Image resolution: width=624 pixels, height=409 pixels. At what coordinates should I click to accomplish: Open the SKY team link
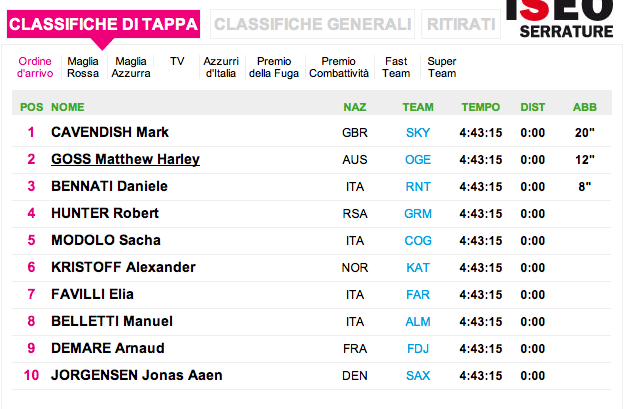[x=418, y=132]
